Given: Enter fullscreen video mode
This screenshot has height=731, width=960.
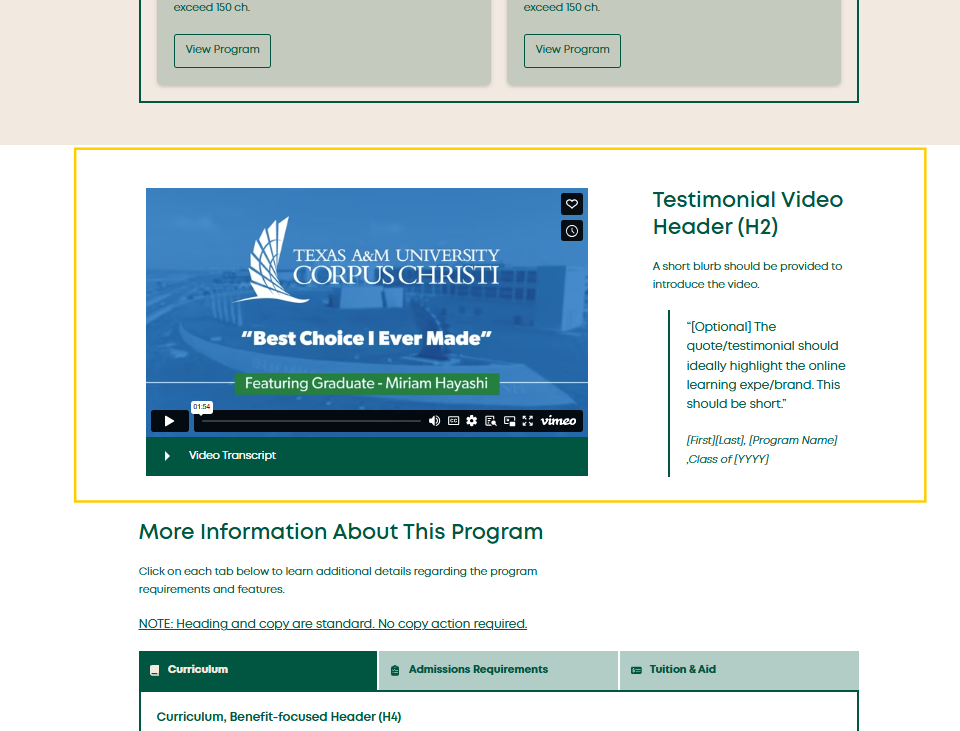Looking at the screenshot, I should tap(528, 421).
